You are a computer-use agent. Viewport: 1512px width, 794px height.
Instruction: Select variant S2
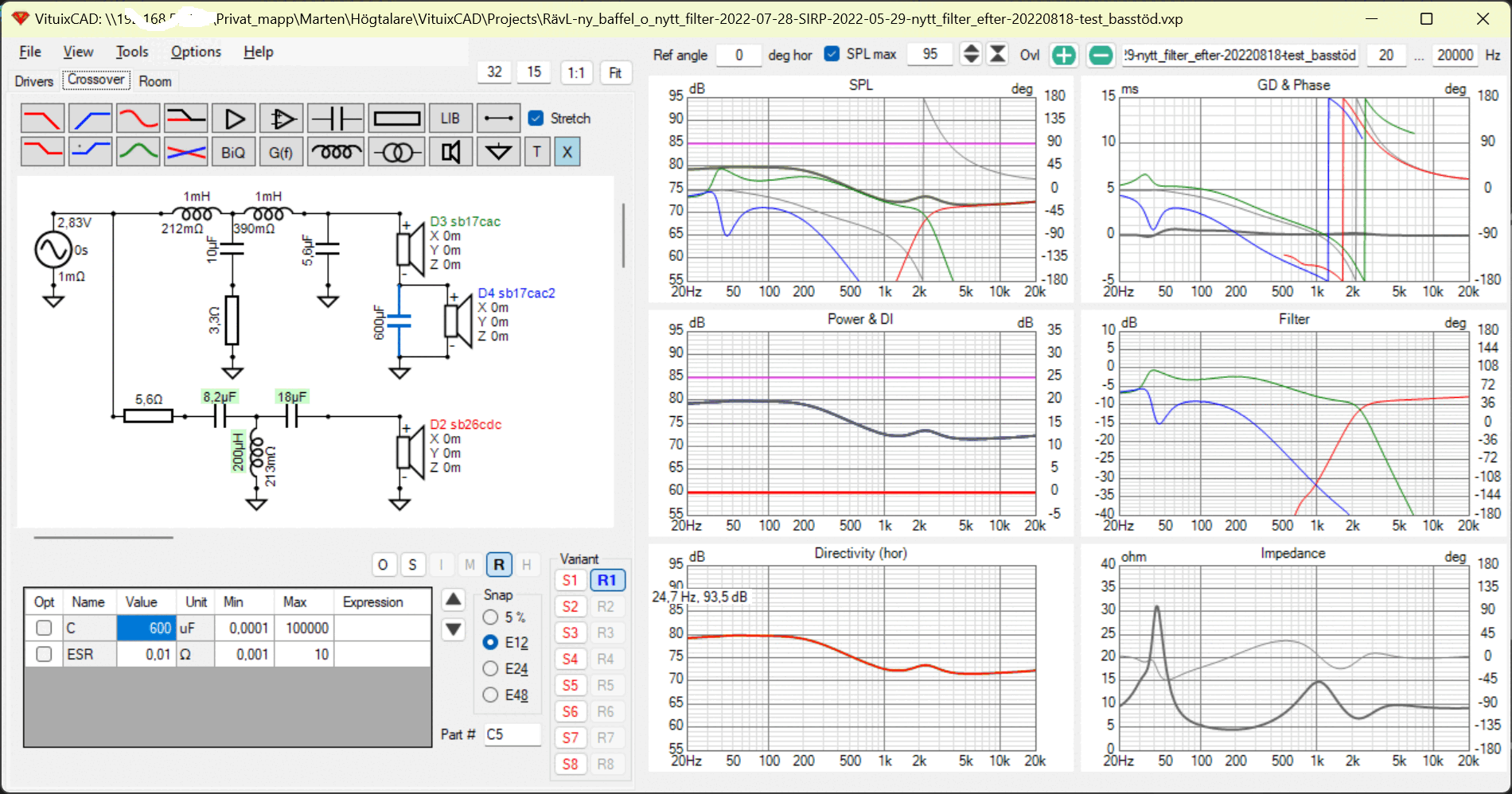coord(570,607)
